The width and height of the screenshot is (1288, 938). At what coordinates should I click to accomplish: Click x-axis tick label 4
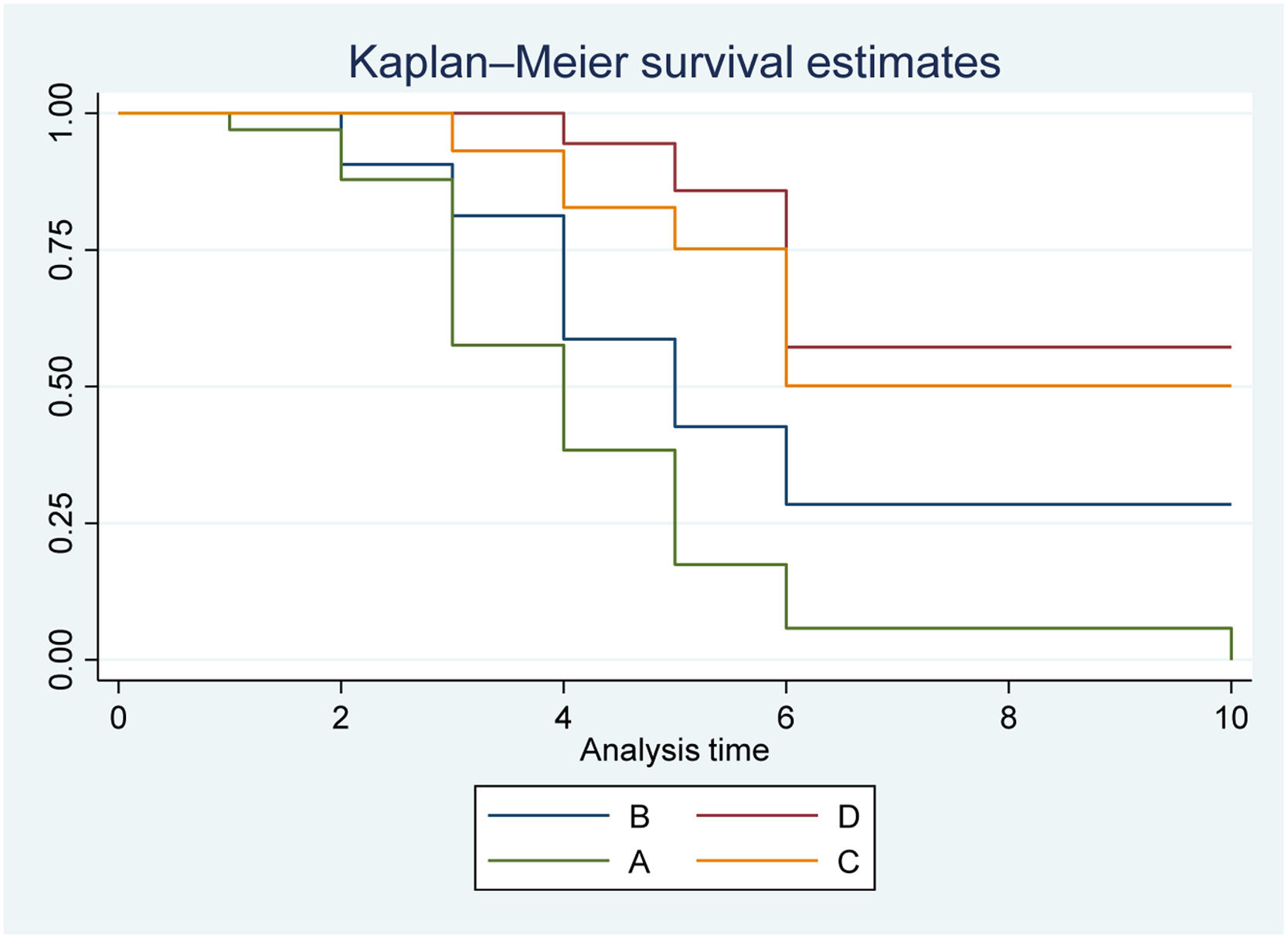point(563,718)
